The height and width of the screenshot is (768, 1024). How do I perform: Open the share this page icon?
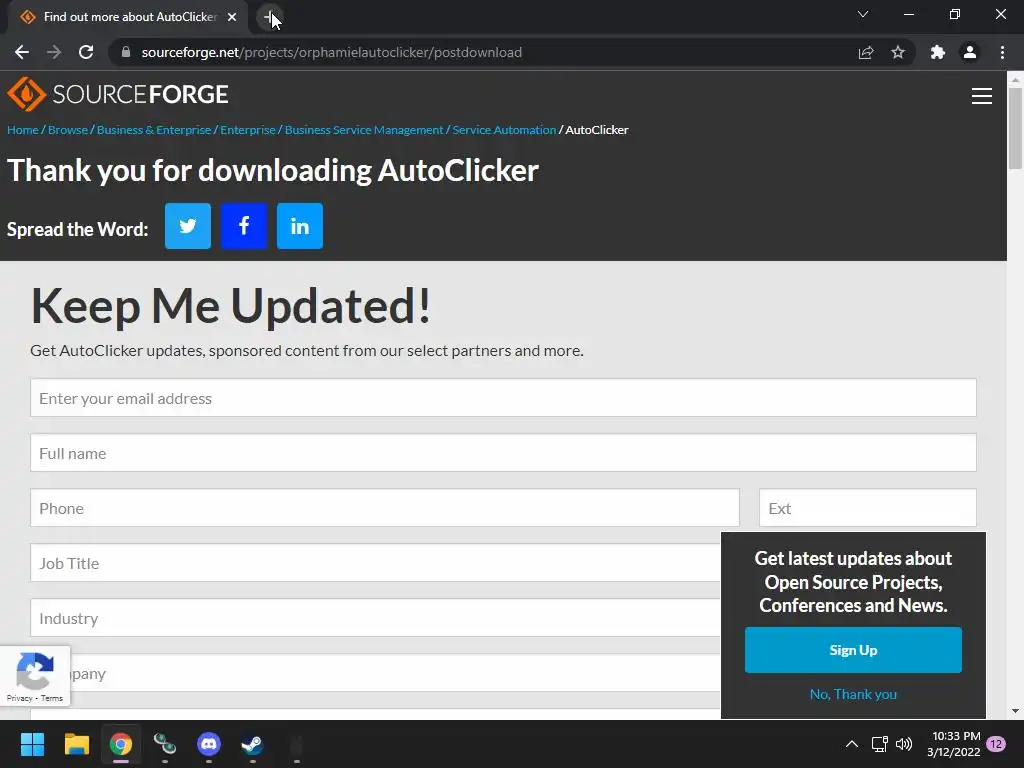[x=866, y=52]
